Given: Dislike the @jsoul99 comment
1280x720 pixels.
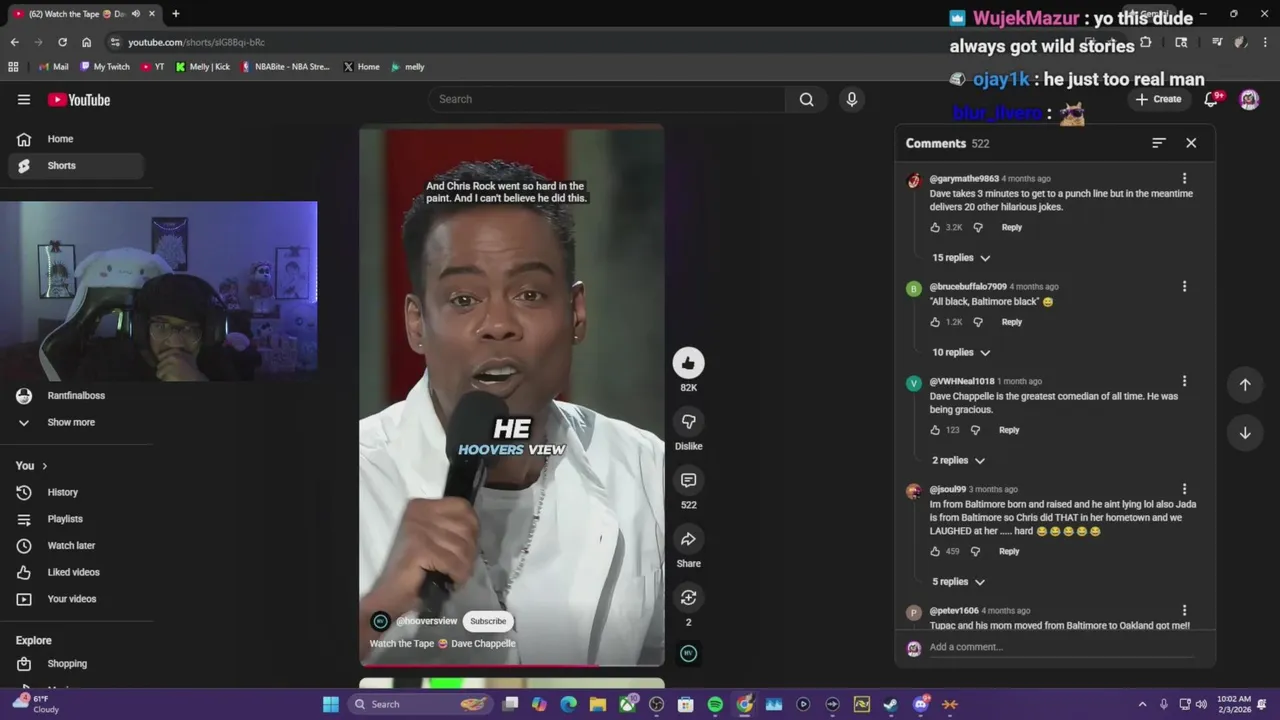Looking at the screenshot, I should point(975,551).
